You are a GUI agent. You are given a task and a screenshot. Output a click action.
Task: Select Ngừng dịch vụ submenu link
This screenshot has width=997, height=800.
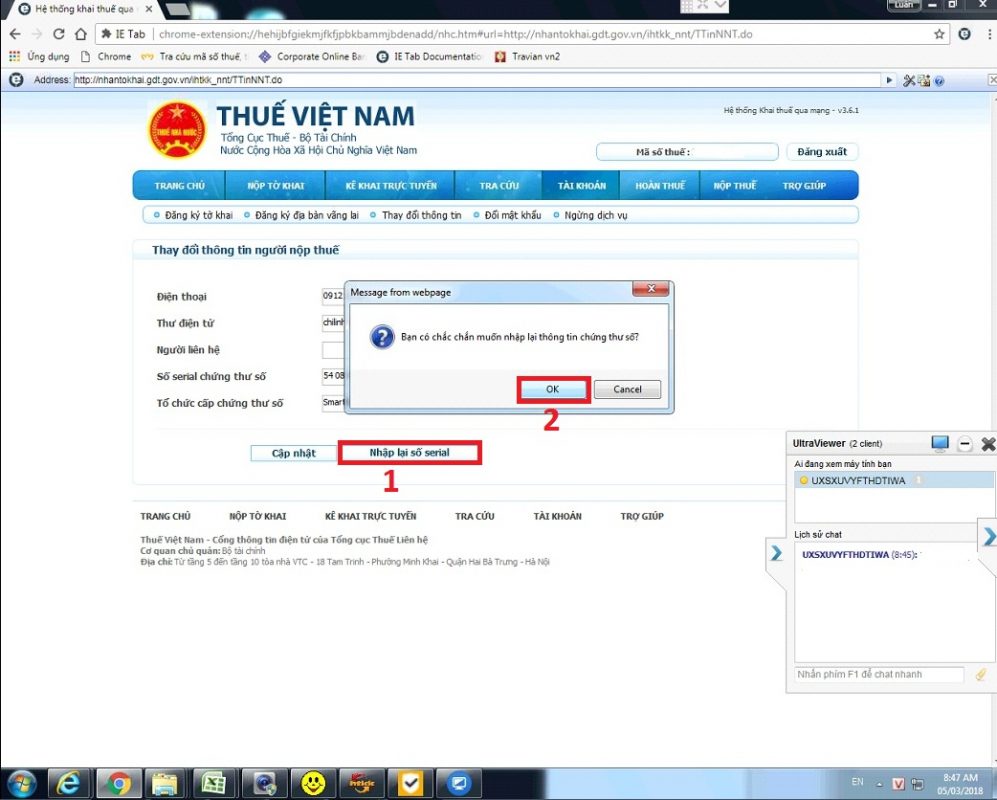pos(596,216)
